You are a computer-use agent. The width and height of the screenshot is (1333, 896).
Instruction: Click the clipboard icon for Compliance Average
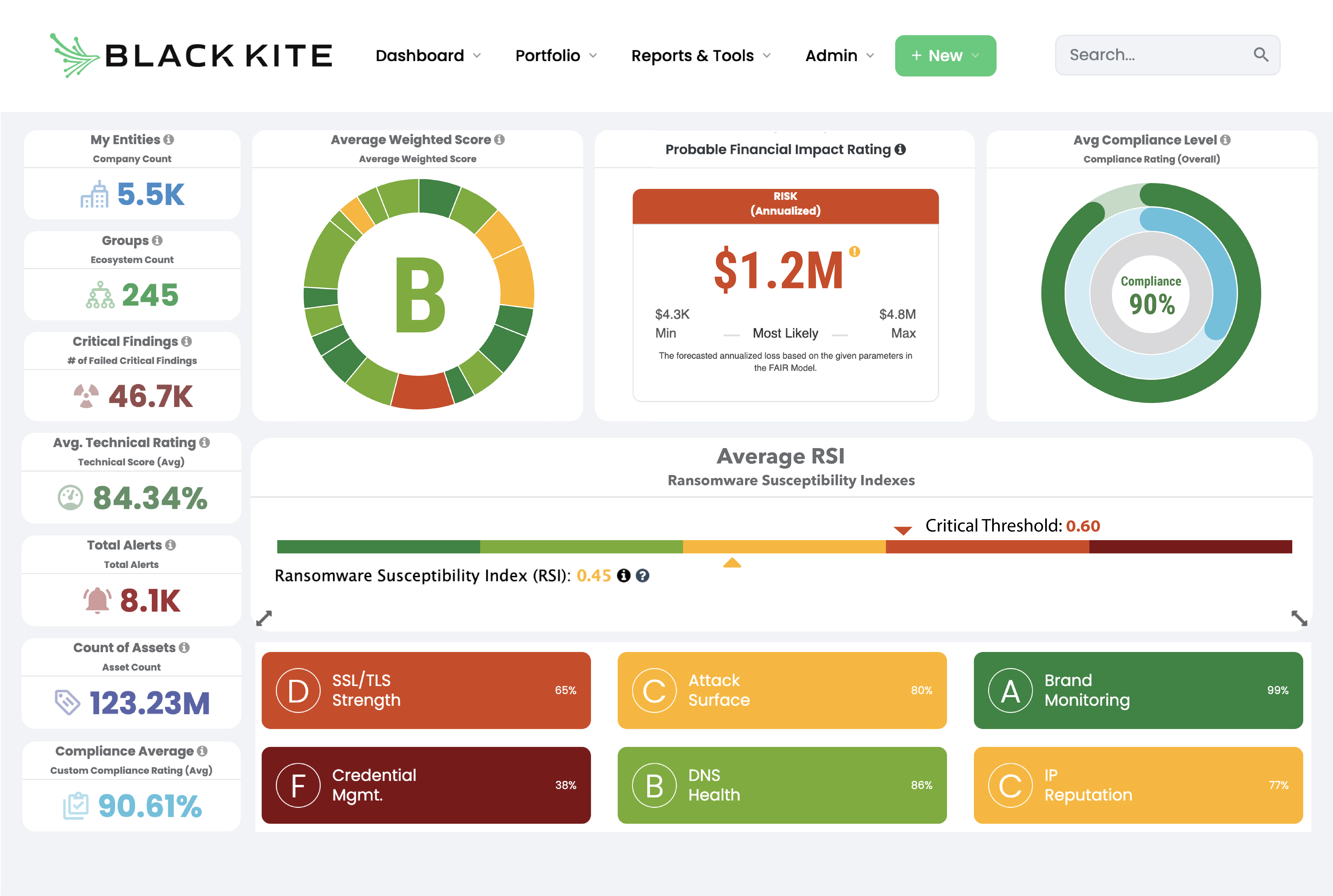pos(76,806)
